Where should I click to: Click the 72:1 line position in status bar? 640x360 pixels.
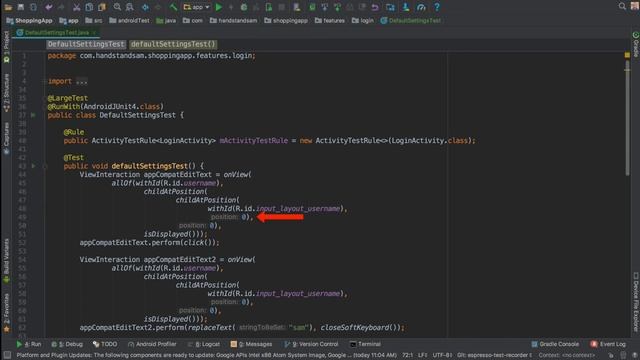407,355
